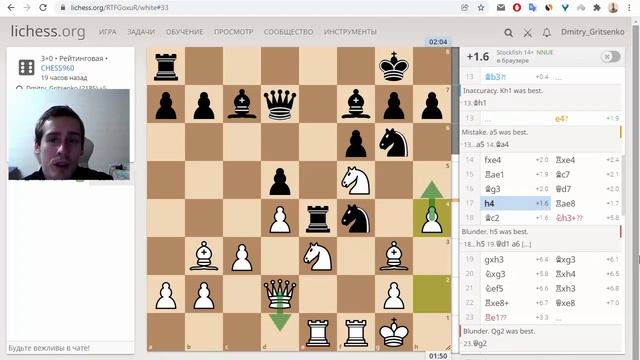This screenshot has height=360, width=640.
Task: Select black move 21 Rxh3
Action: coord(587,289)
